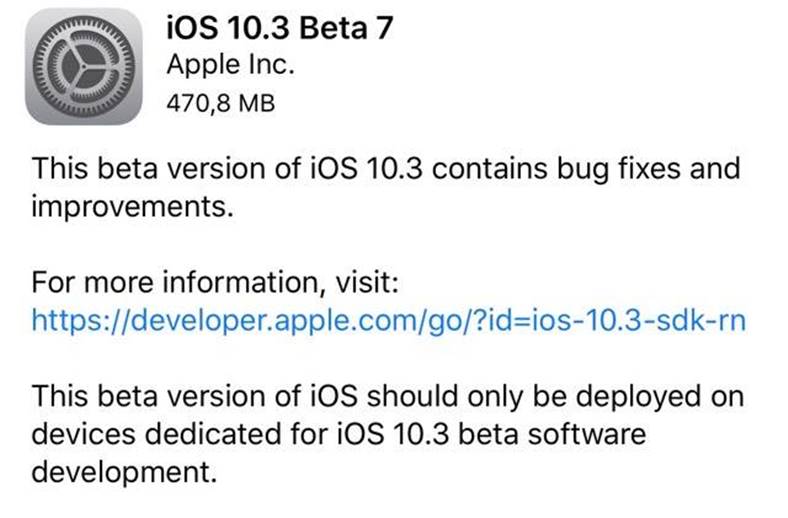The height and width of the screenshot is (518, 788).
Task: Select the iOS 10.3 Beta 7 title
Action: [x=279, y=27]
